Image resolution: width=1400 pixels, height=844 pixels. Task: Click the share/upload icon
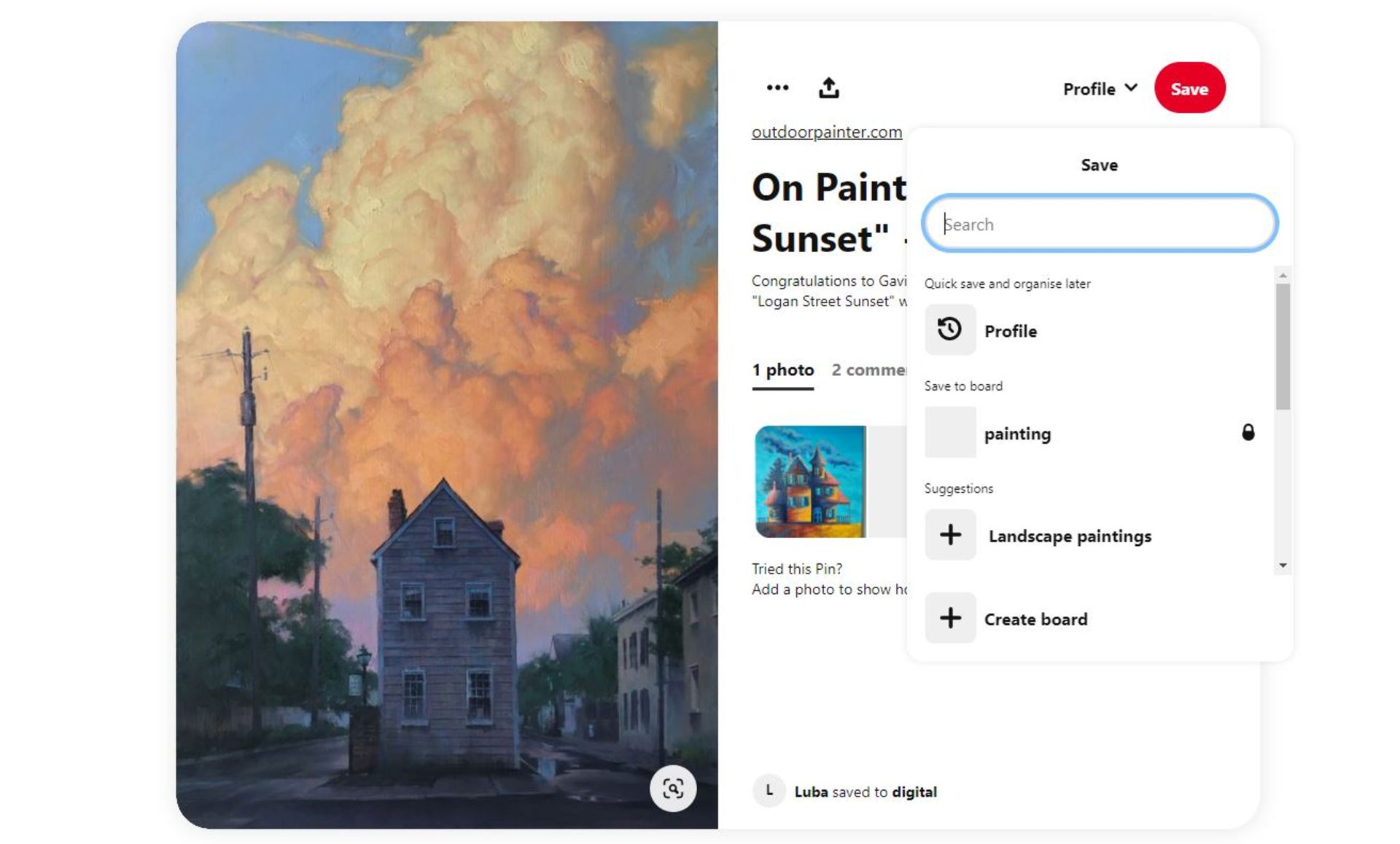(828, 88)
